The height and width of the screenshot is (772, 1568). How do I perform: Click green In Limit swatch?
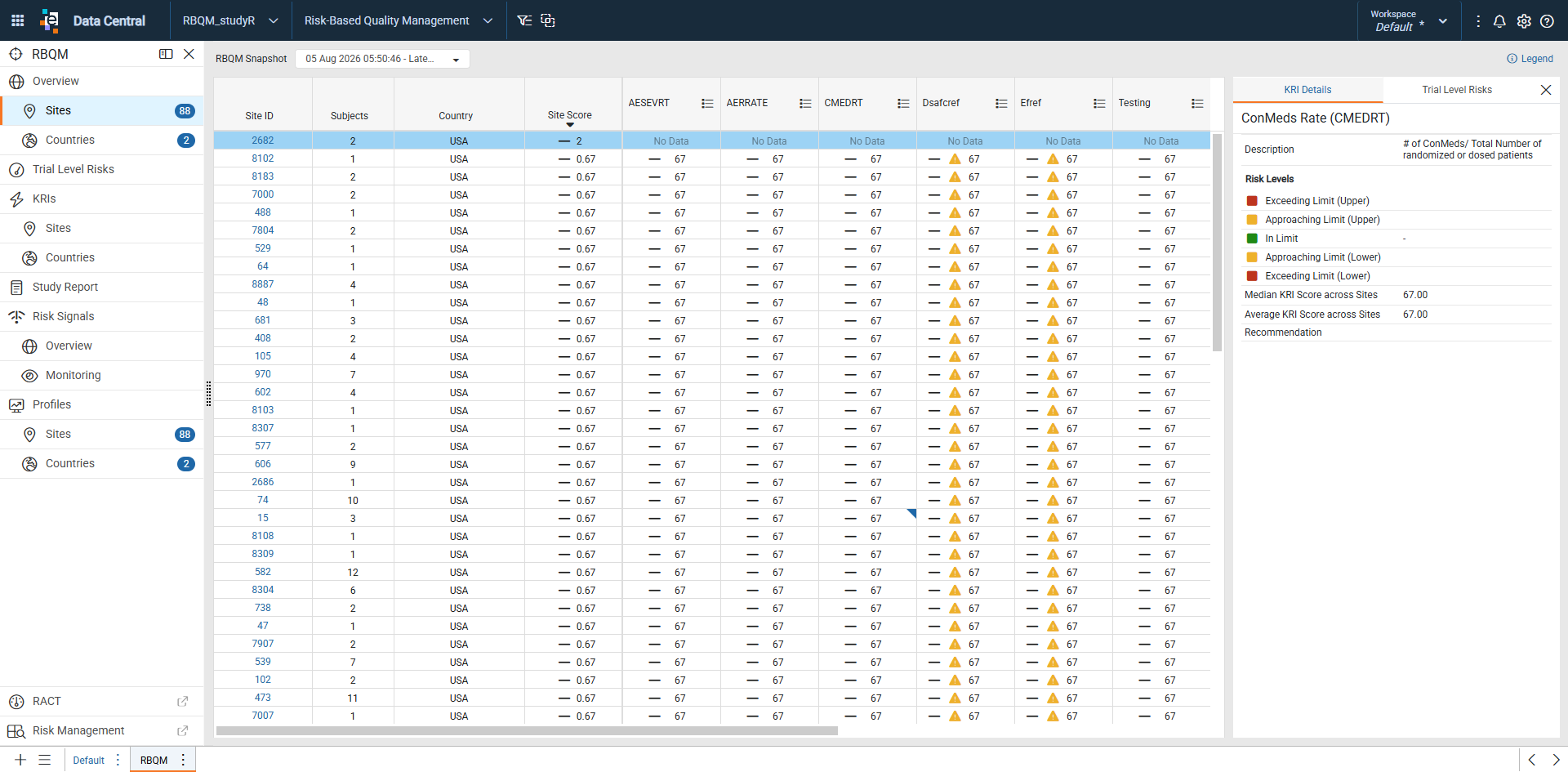pos(1252,239)
